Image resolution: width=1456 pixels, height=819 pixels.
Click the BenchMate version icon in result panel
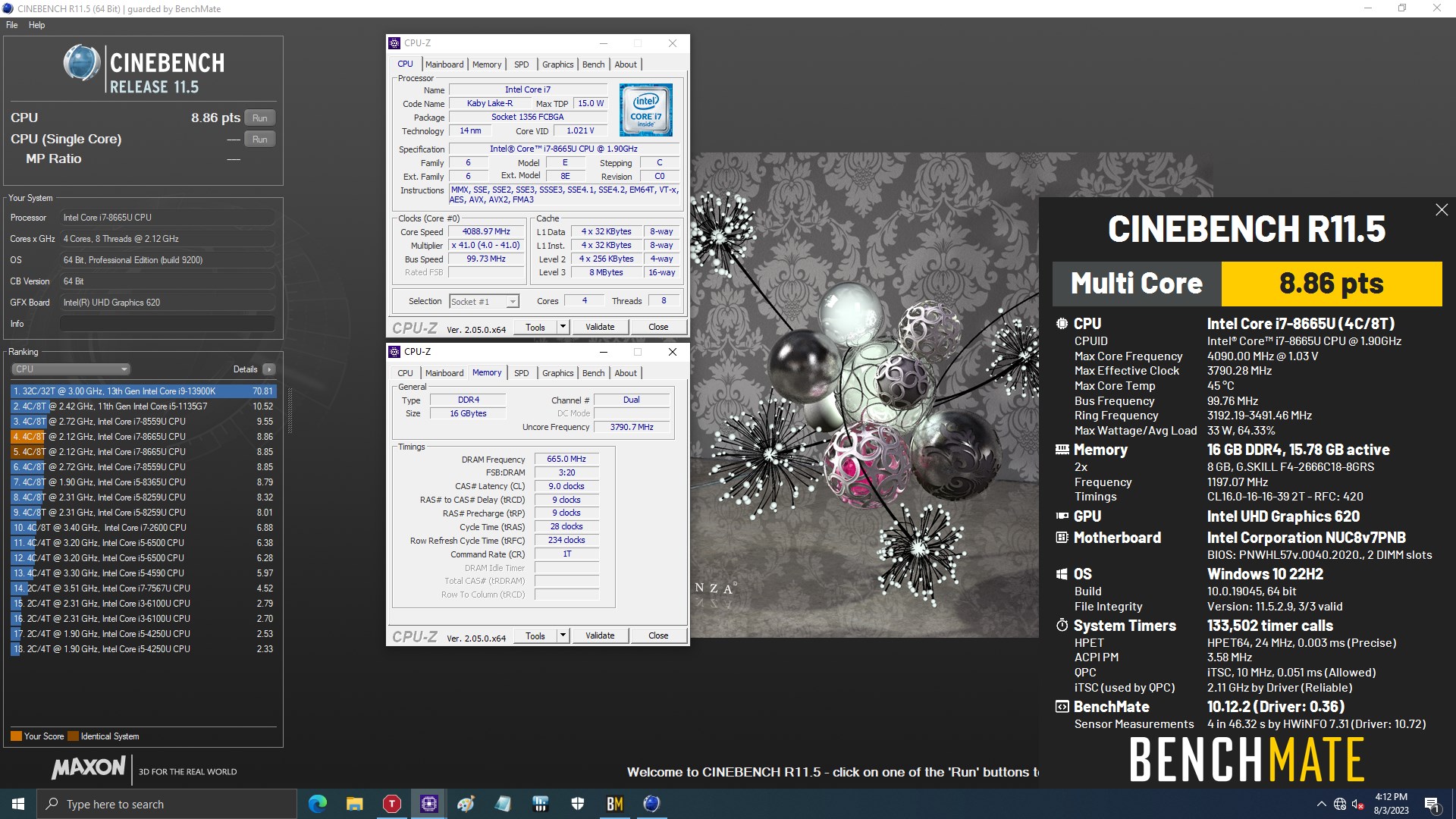coord(1062,707)
